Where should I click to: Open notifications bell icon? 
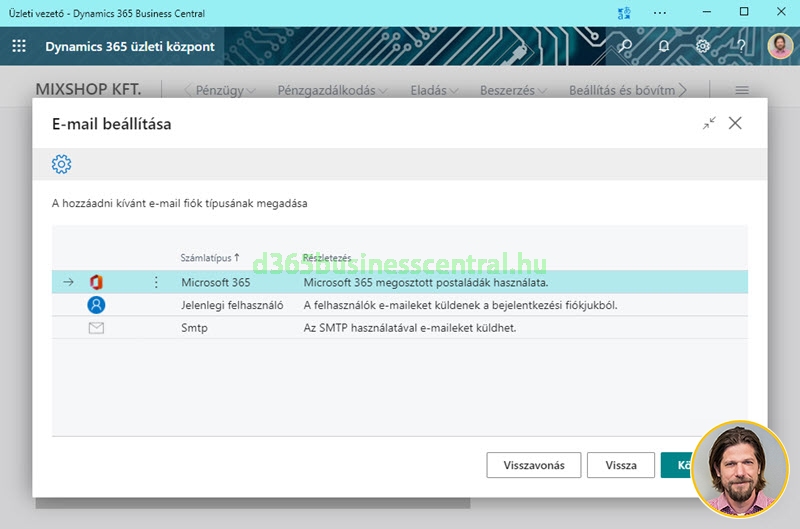pos(664,46)
